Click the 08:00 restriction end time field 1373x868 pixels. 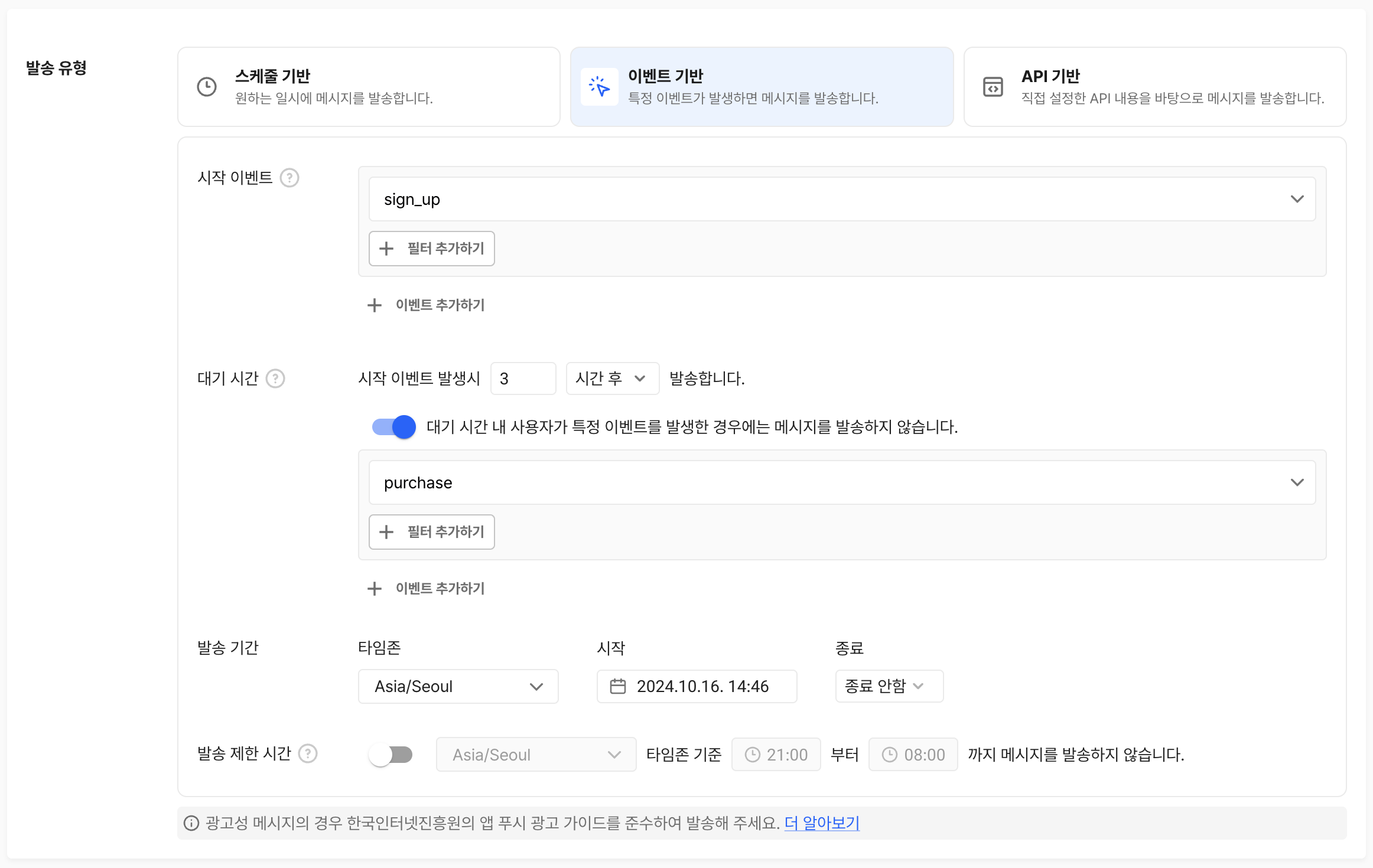[913, 755]
